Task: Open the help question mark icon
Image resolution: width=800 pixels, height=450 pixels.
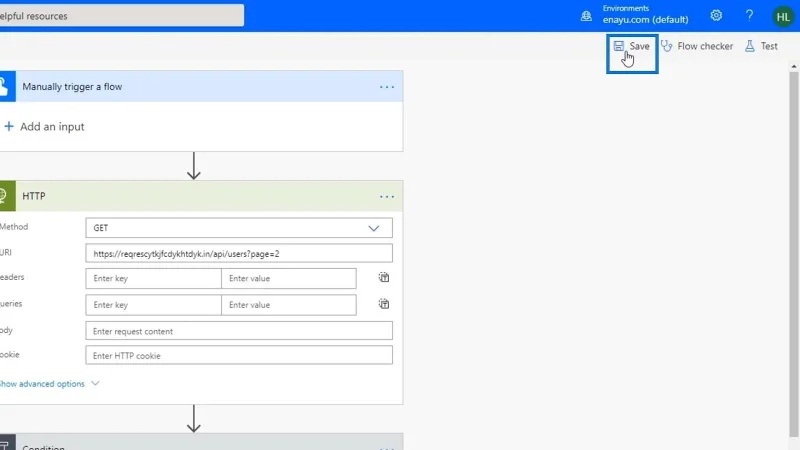Action: point(749,16)
